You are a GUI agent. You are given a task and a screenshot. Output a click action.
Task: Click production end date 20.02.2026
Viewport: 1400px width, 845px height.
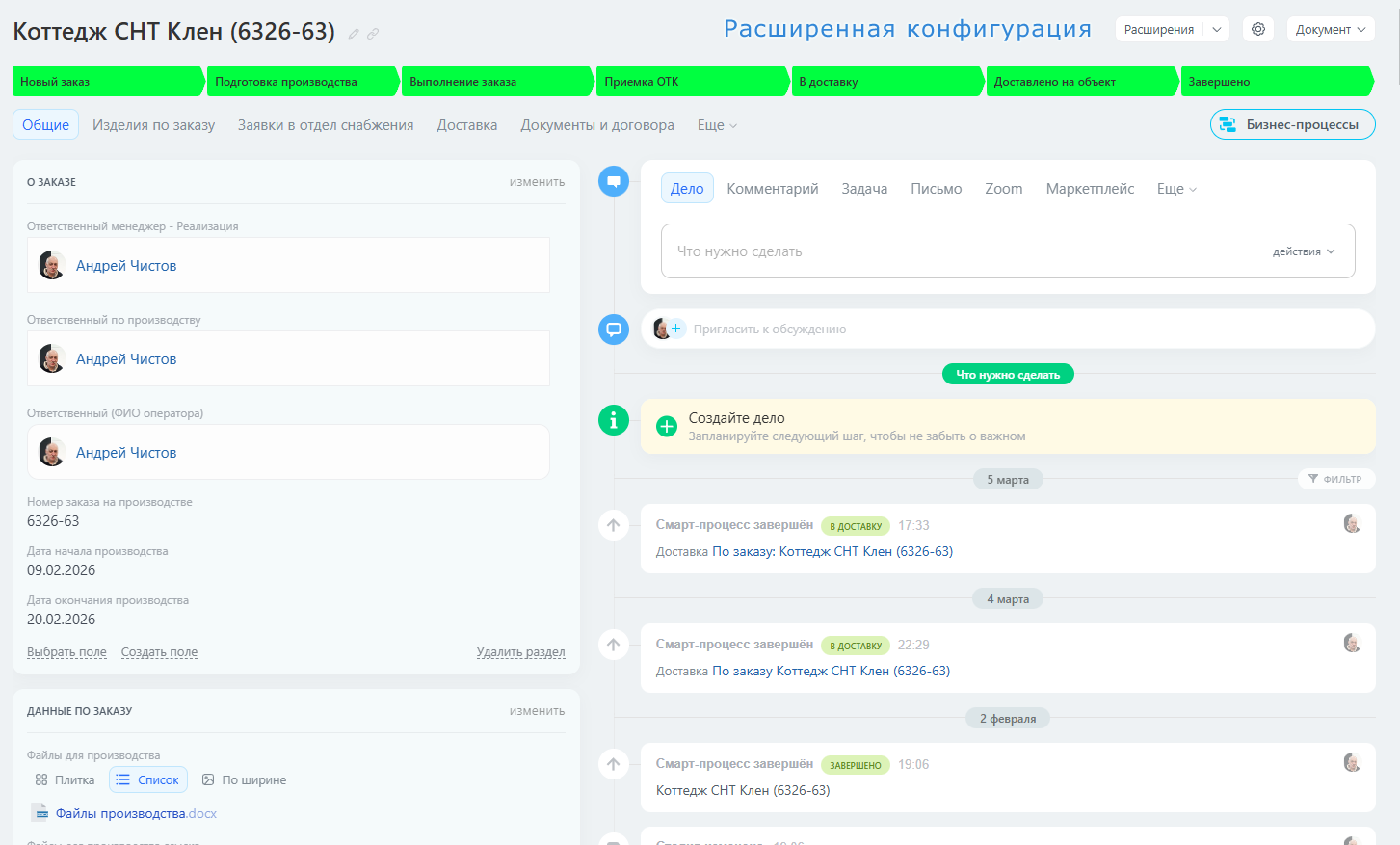pos(61,620)
